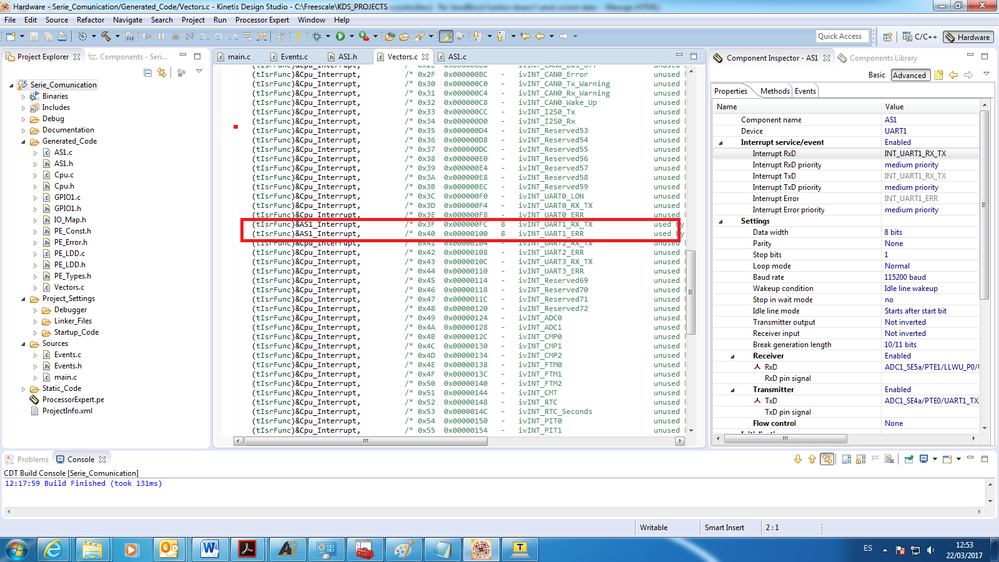
Task: Click the highlighted pencil mark occurrences icon
Action: tap(446, 36)
